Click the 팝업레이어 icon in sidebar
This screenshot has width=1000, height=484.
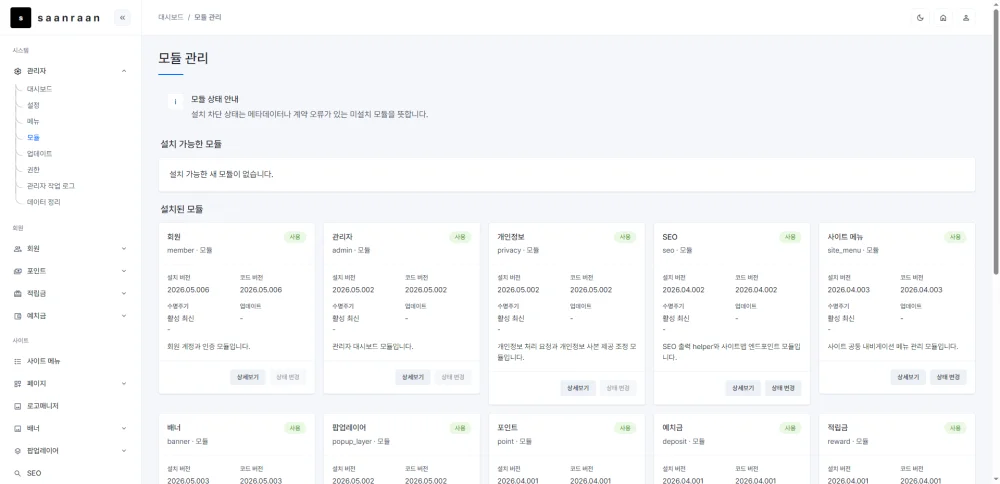[x=18, y=451]
